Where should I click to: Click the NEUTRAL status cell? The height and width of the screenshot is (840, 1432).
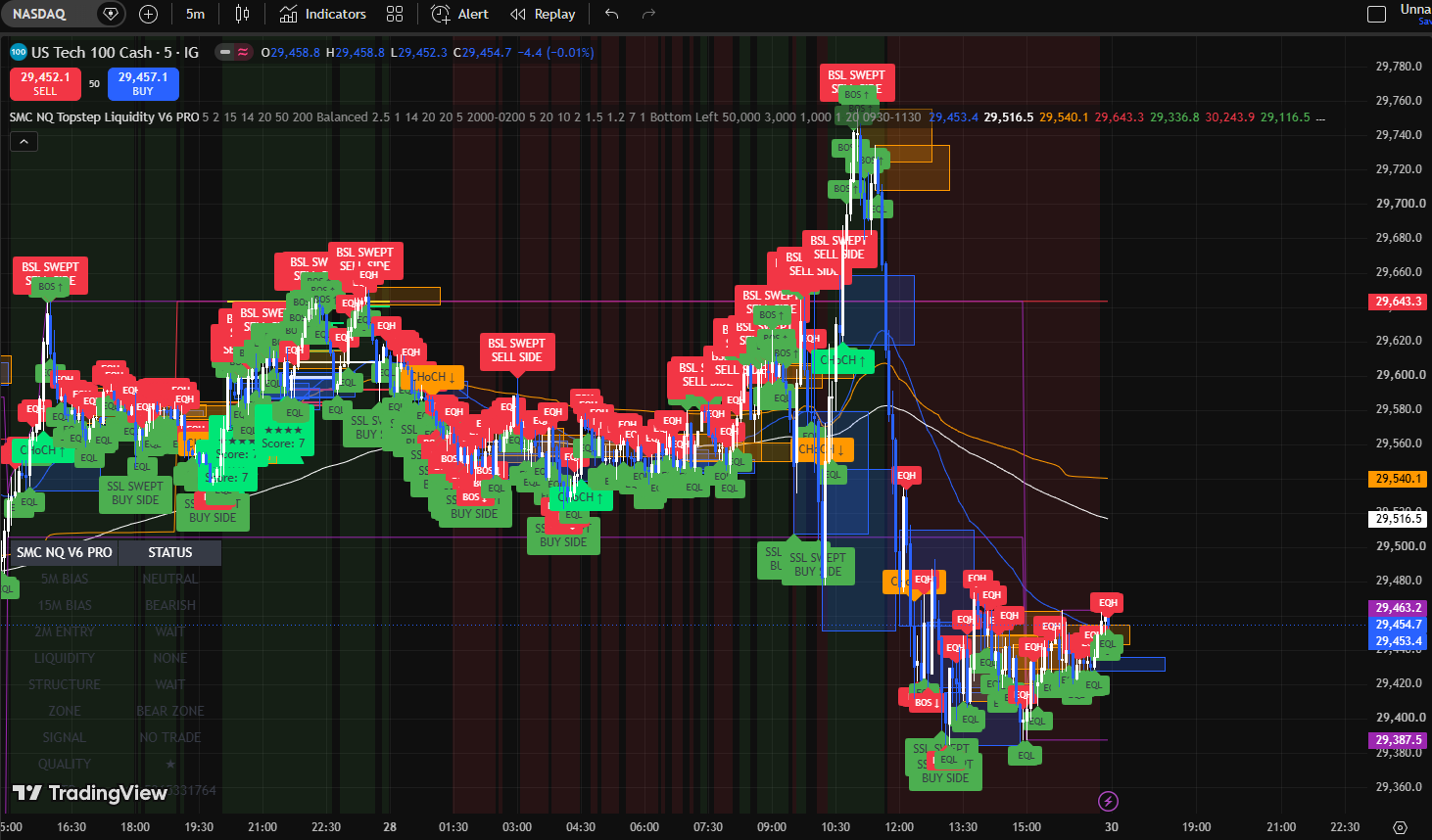pyautogui.click(x=170, y=579)
